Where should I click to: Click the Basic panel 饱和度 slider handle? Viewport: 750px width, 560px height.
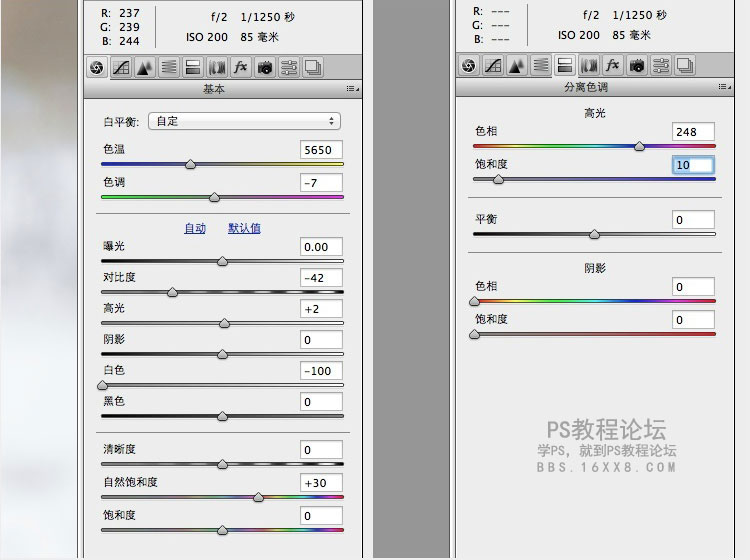tap(222, 530)
